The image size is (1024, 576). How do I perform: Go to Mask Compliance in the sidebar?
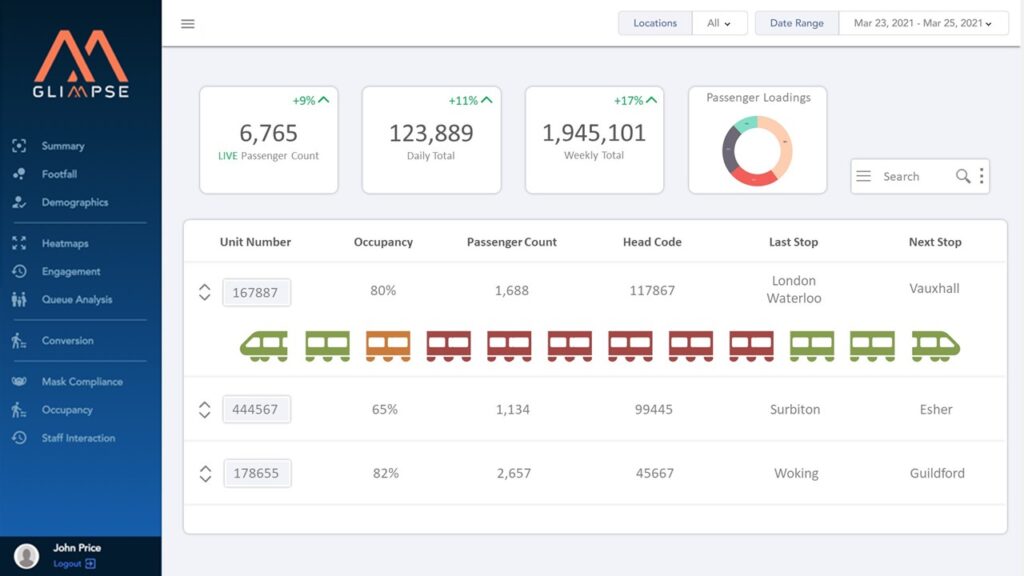click(x=81, y=382)
